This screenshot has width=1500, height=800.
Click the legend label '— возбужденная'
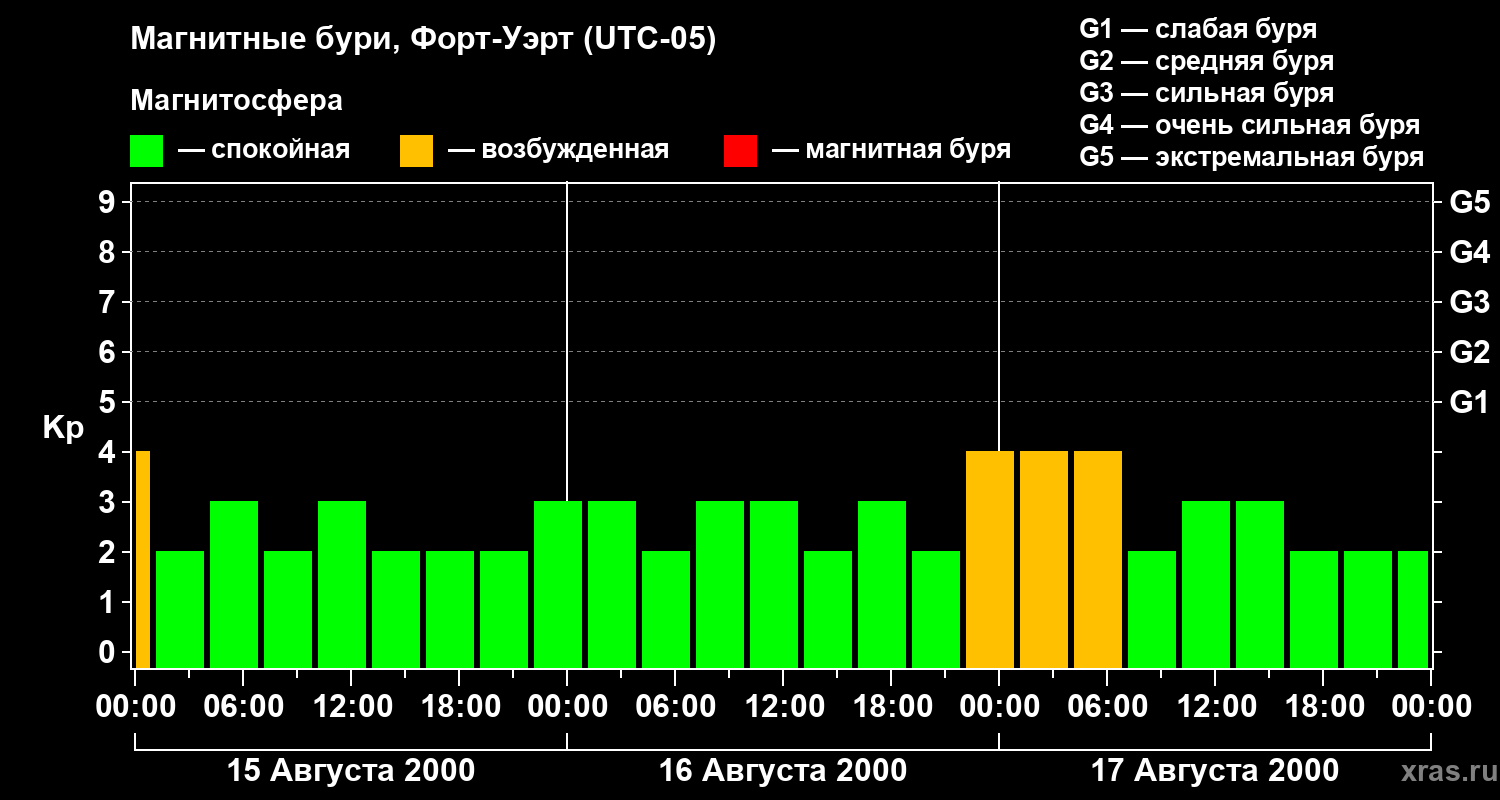(x=558, y=150)
